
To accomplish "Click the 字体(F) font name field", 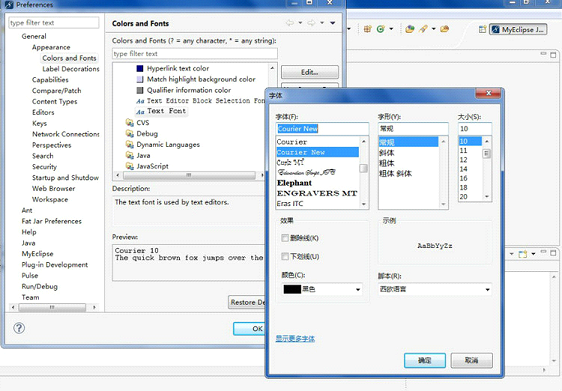I will pos(322,129).
